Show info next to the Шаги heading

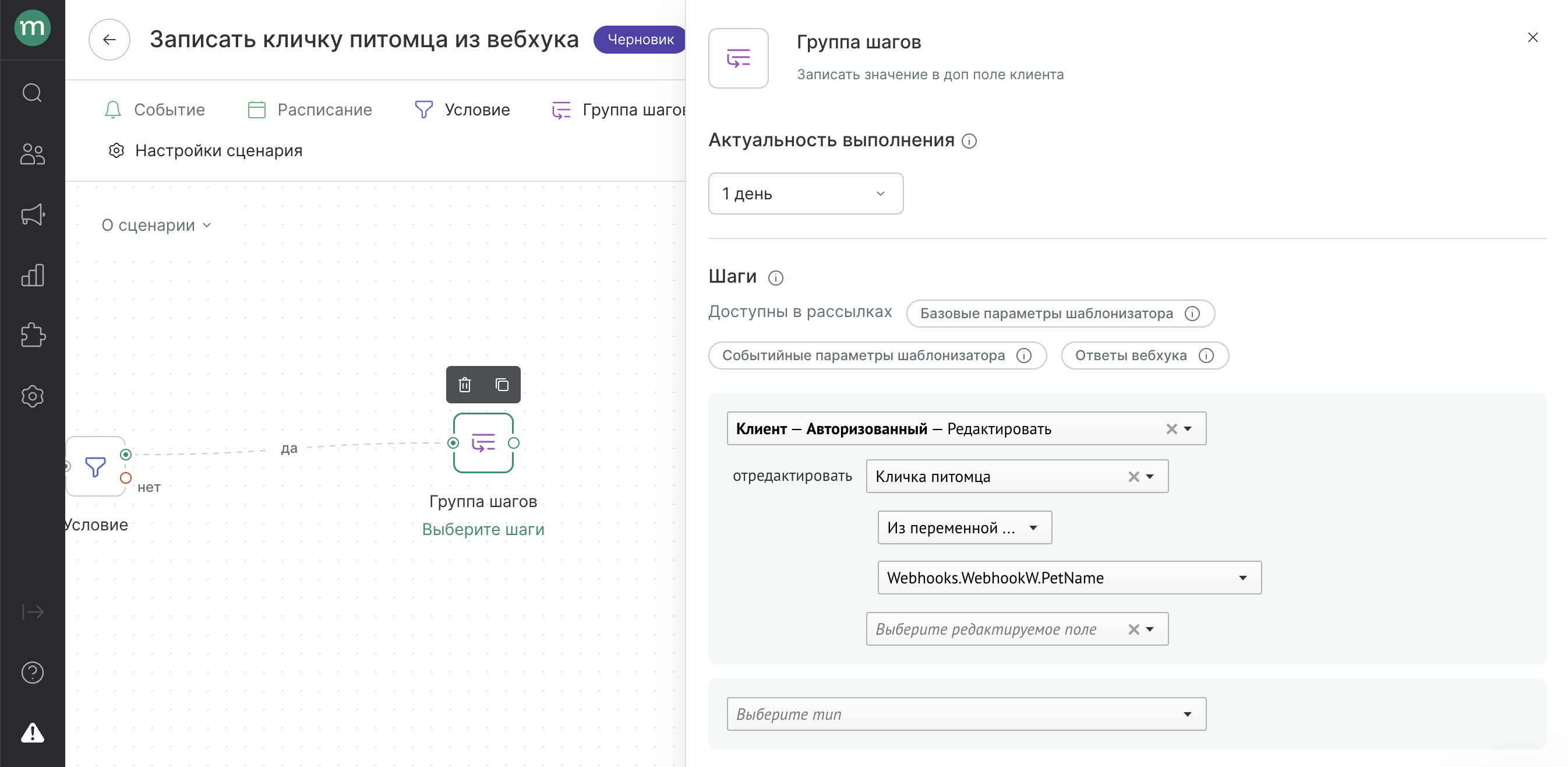[x=775, y=278]
